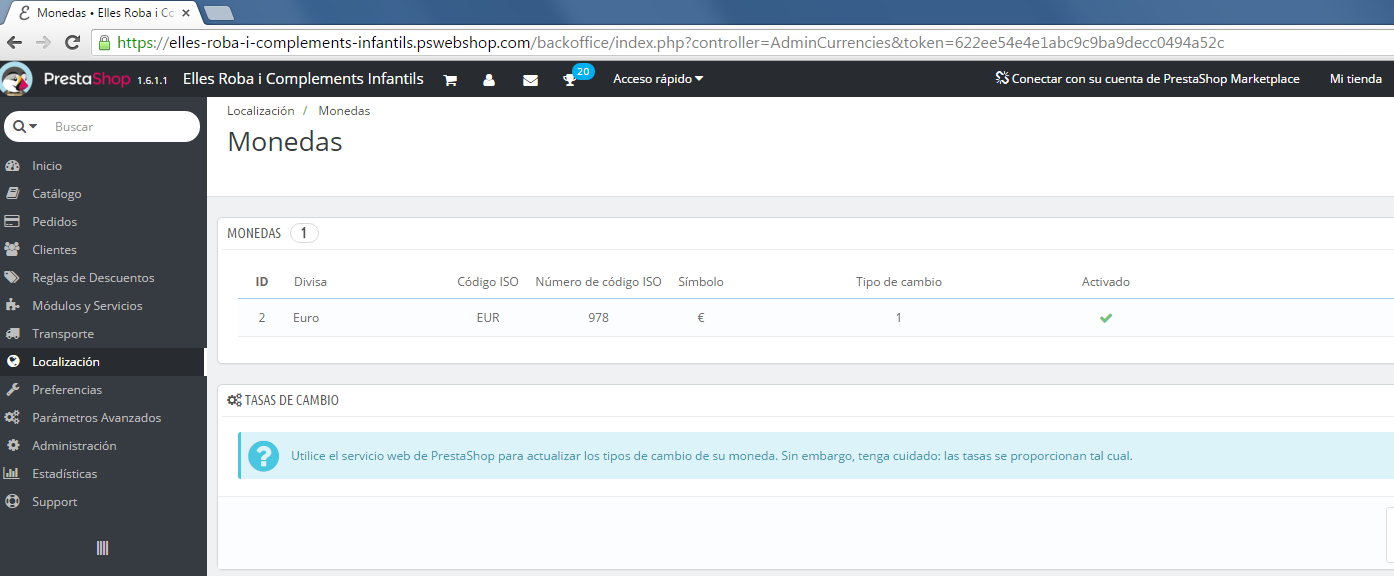This screenshot has width=1394, height=576.
Task: Close the Monedas browser tab
Action: click(186, 13)
